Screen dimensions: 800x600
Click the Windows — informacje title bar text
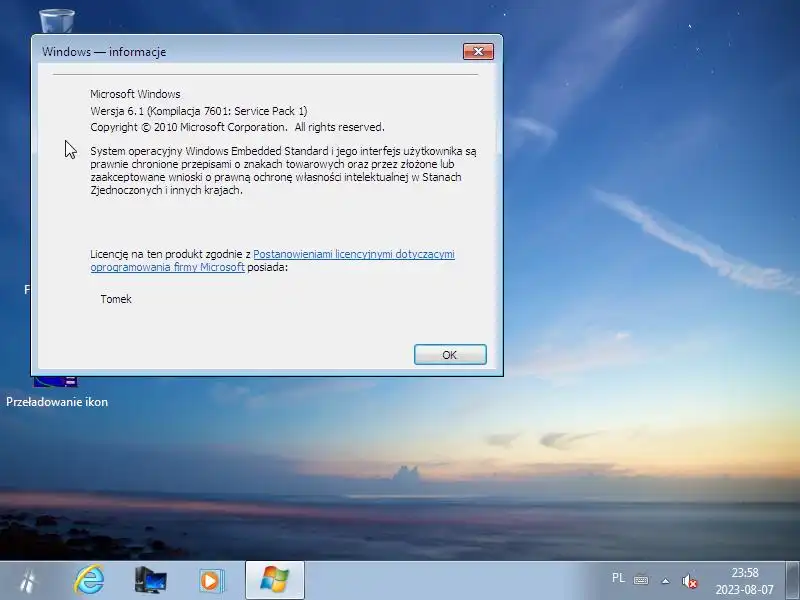(104, 52)
